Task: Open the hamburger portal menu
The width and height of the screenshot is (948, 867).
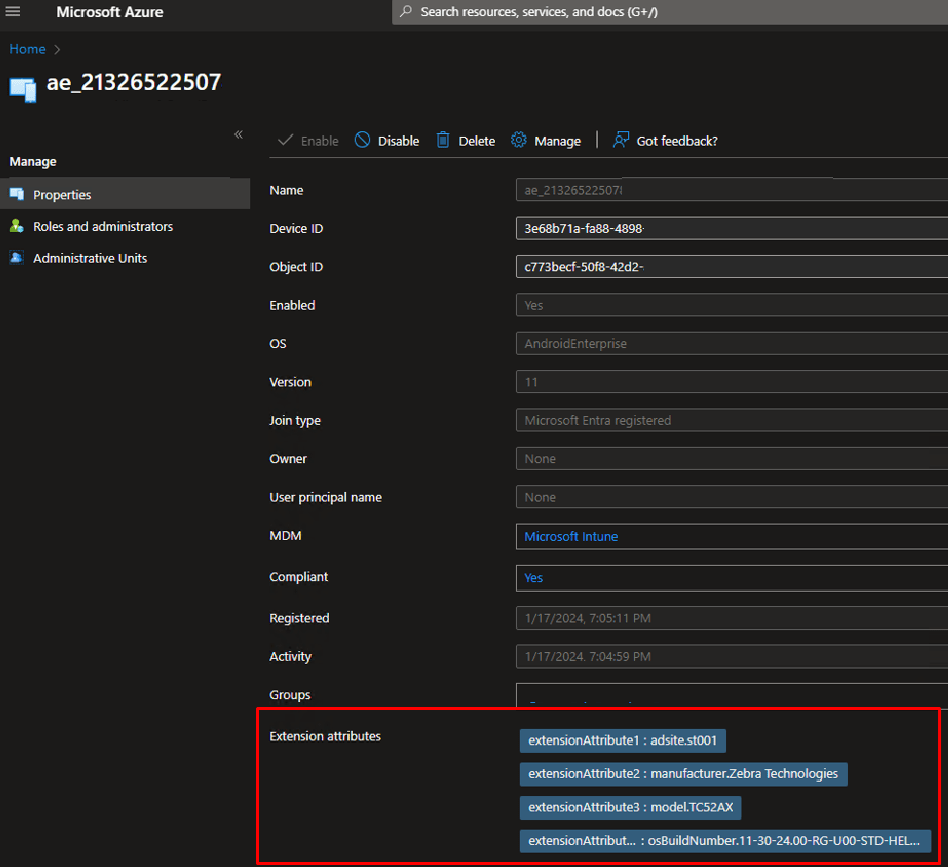Action: point(14,12)
